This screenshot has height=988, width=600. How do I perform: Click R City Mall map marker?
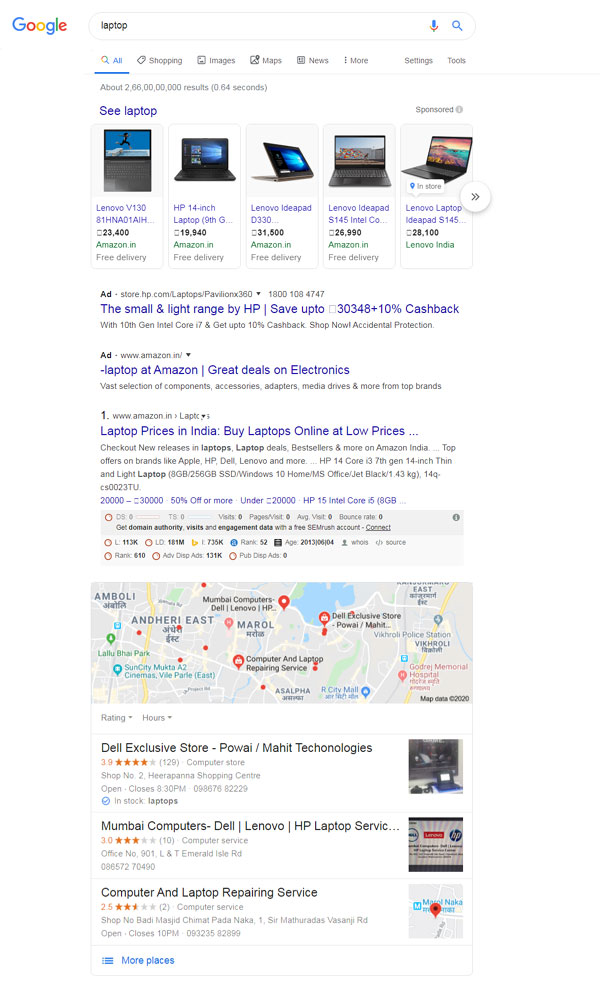(x=366, y=692)
